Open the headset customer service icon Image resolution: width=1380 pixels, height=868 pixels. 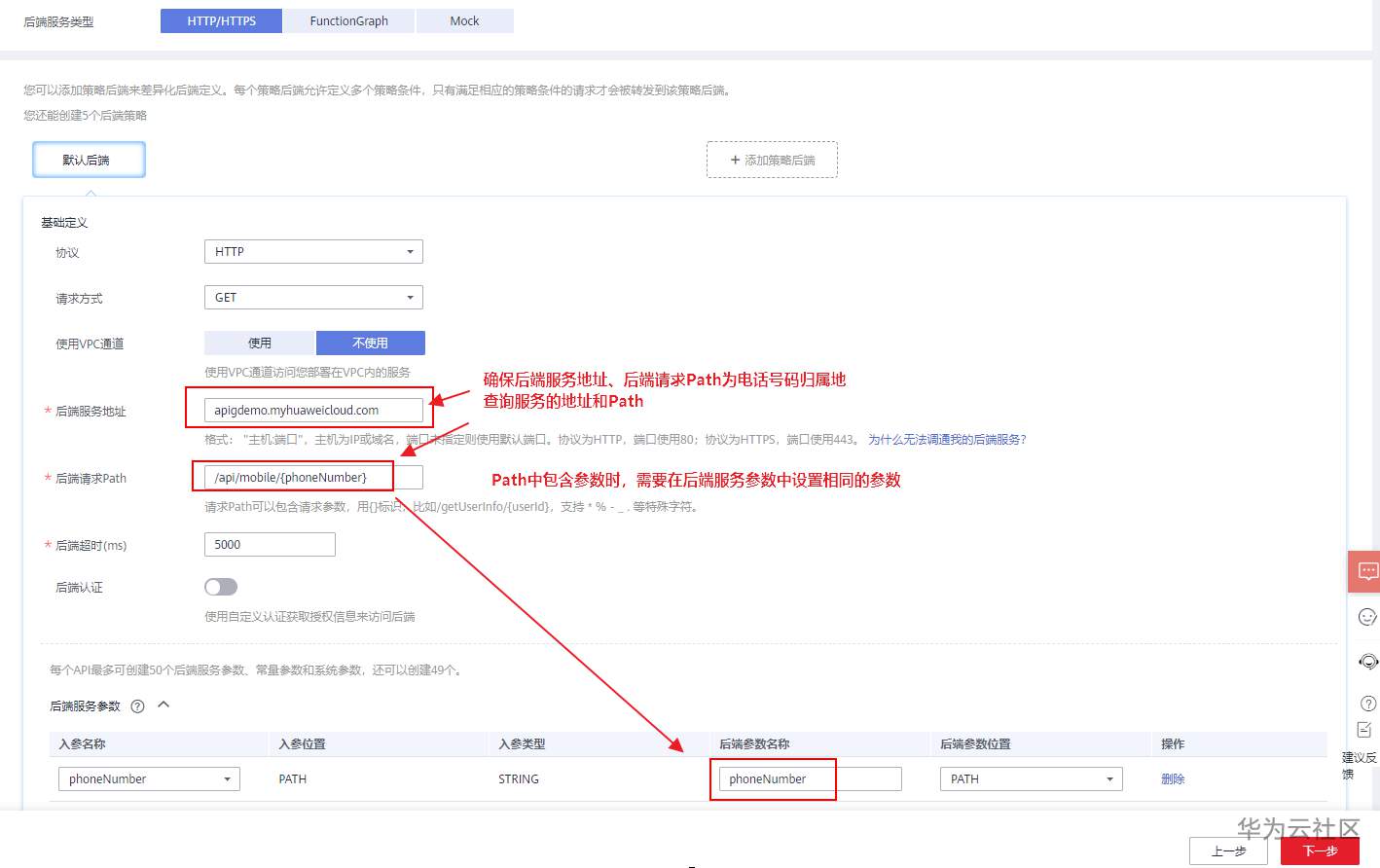[1367, 661]
